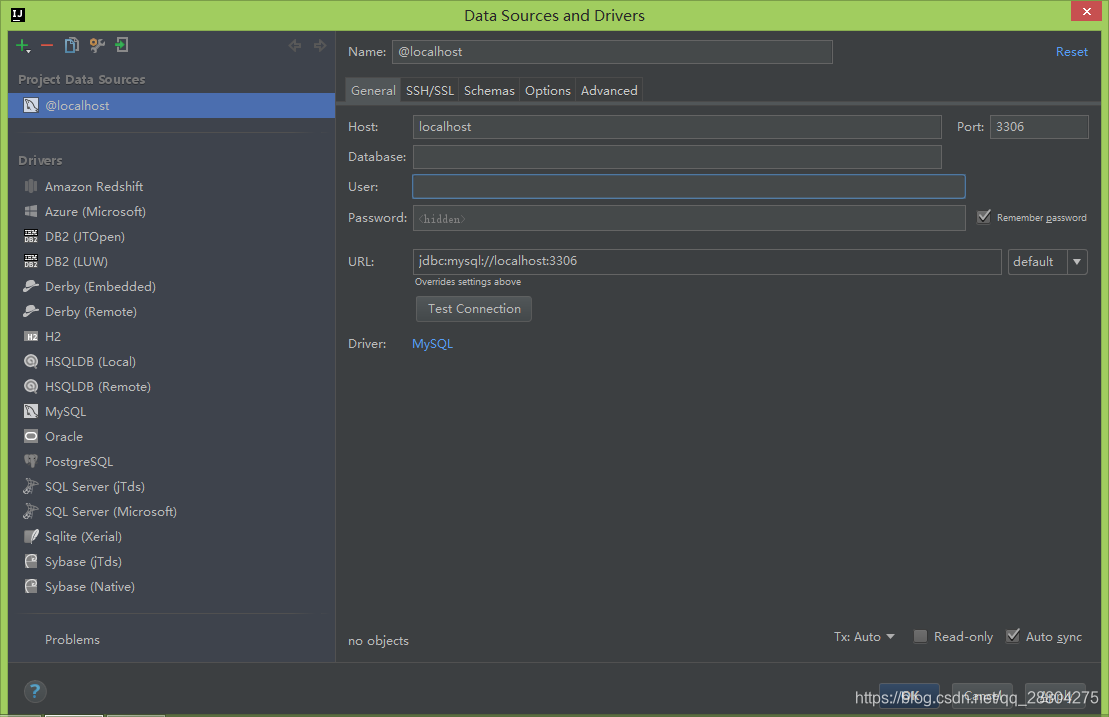This screenshot has width=1109, height=717.
Task: Switch to the Options tab
Action: click(x=547, y=91)
